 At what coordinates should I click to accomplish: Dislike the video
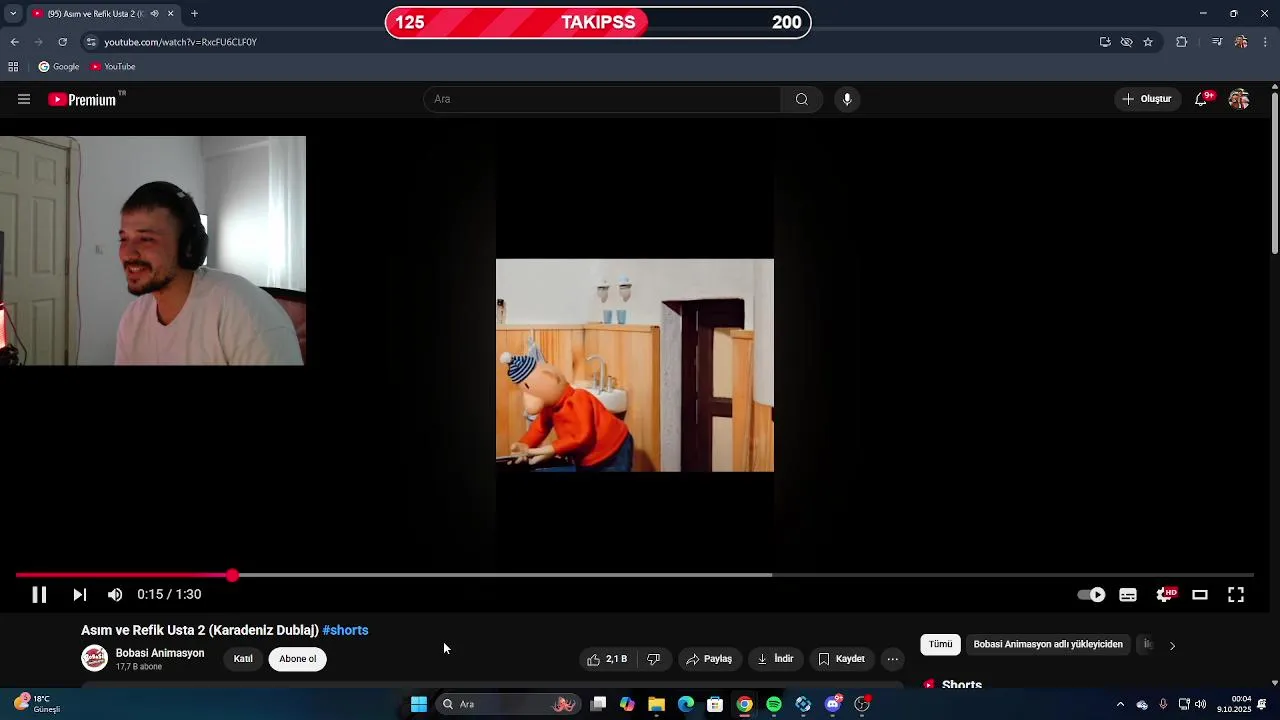click(654, 659)
